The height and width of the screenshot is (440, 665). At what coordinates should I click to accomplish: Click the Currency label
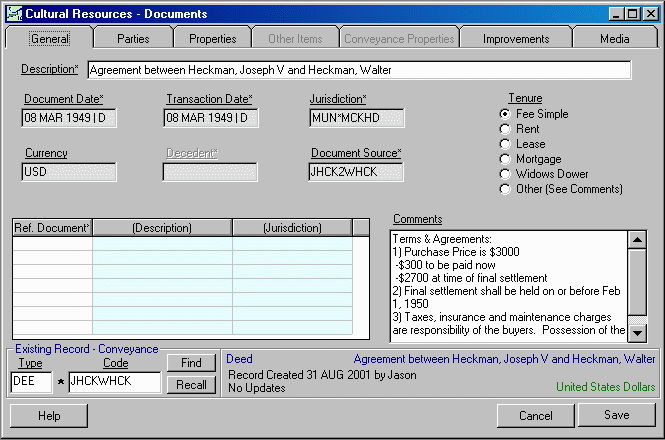[46, 153]
